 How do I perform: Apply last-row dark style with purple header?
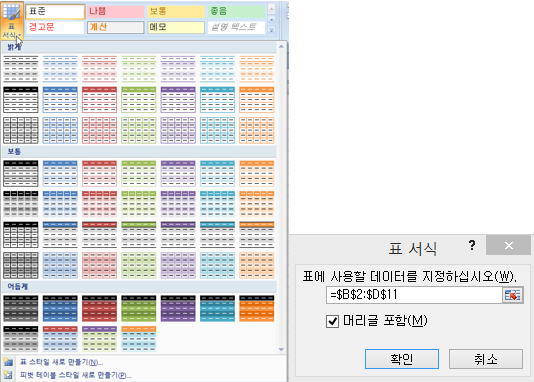click(99, 339)
